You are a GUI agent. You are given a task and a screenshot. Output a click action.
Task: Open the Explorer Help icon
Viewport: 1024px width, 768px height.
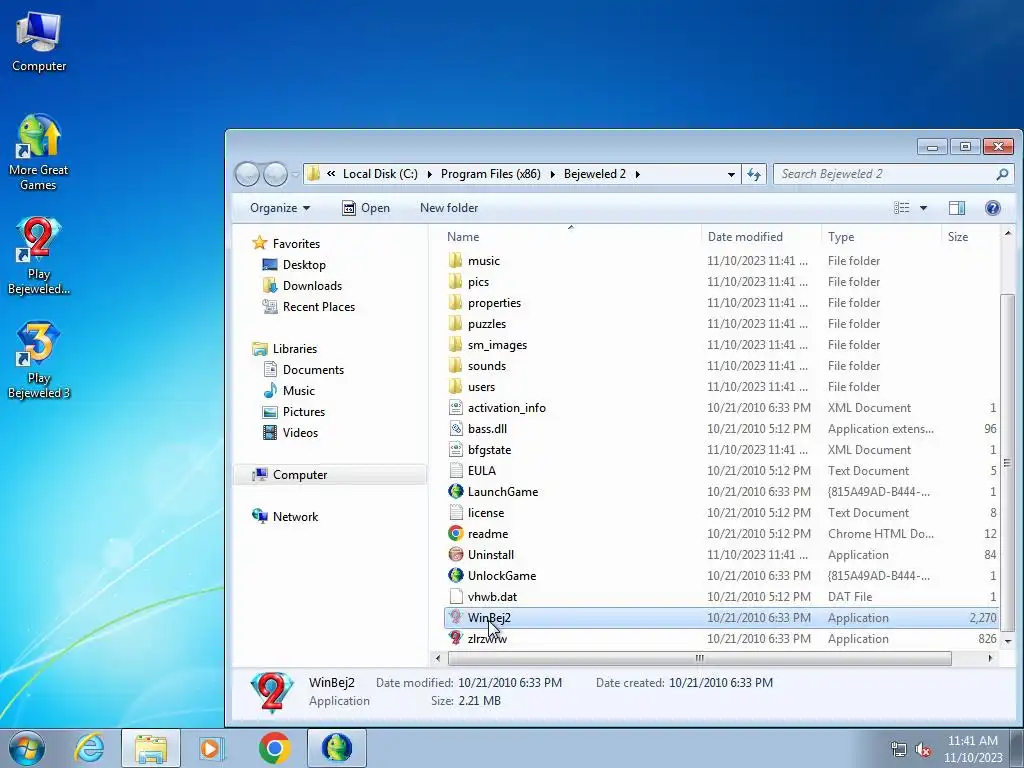[x=993, y=208]
